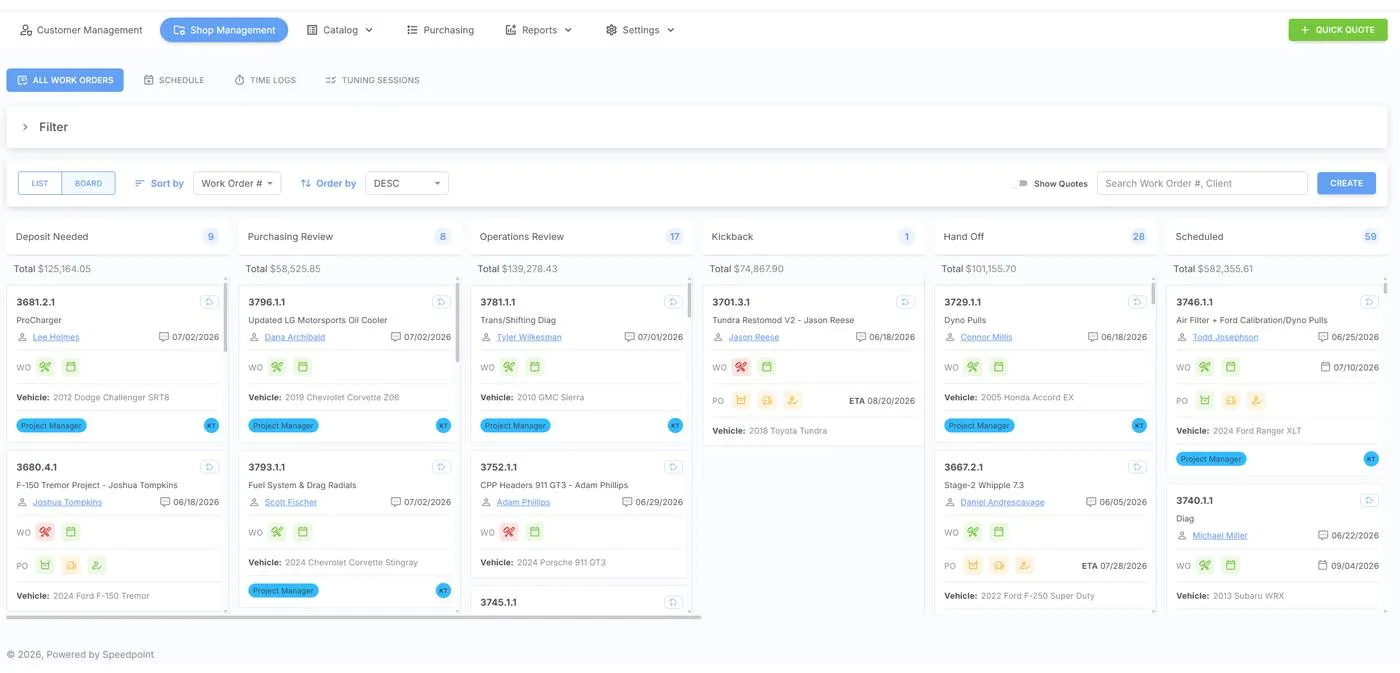Open the Catalog menu
The image size is (1400, 673).
340,30
